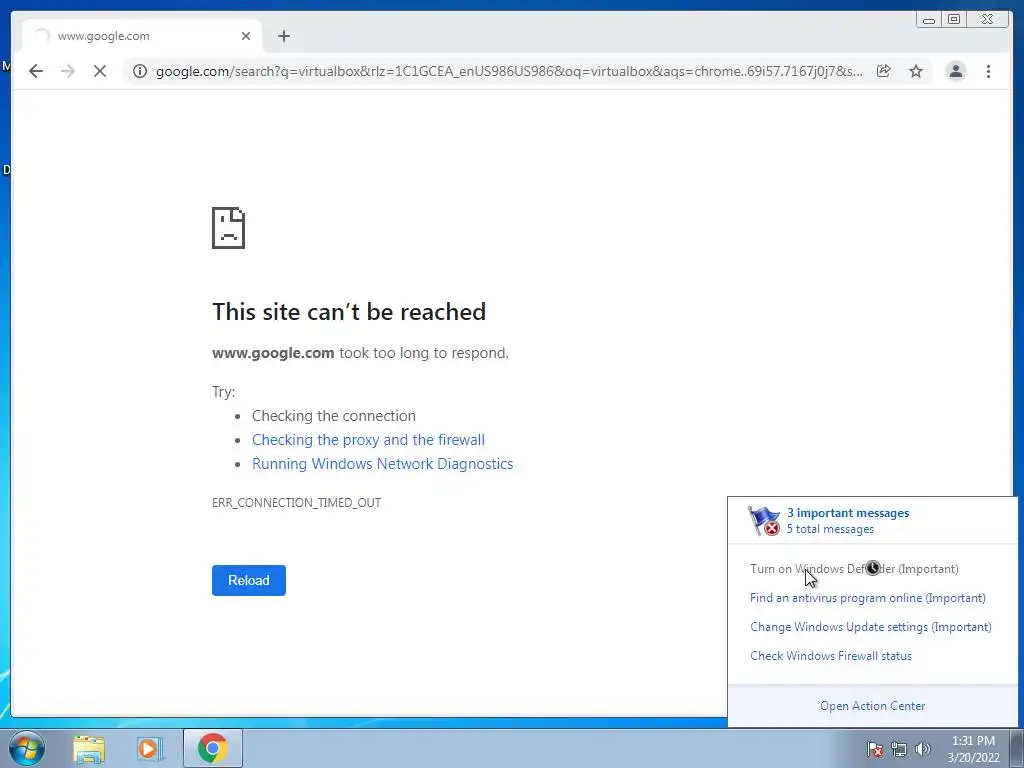Open the Chrome profile avatar
This screenshot has width=1024, height=768.
pos(955,71)
